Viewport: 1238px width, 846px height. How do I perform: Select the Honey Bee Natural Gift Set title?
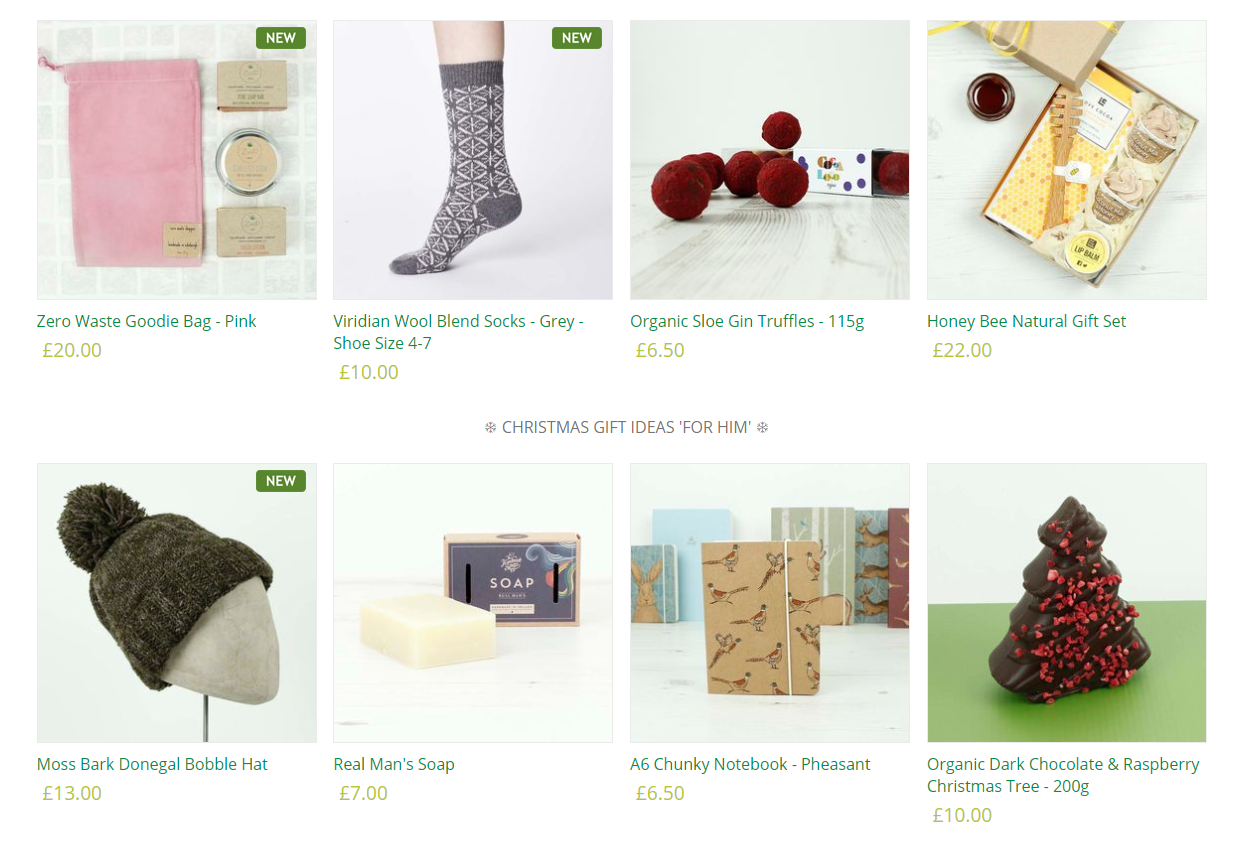(x=1026, y=321)
